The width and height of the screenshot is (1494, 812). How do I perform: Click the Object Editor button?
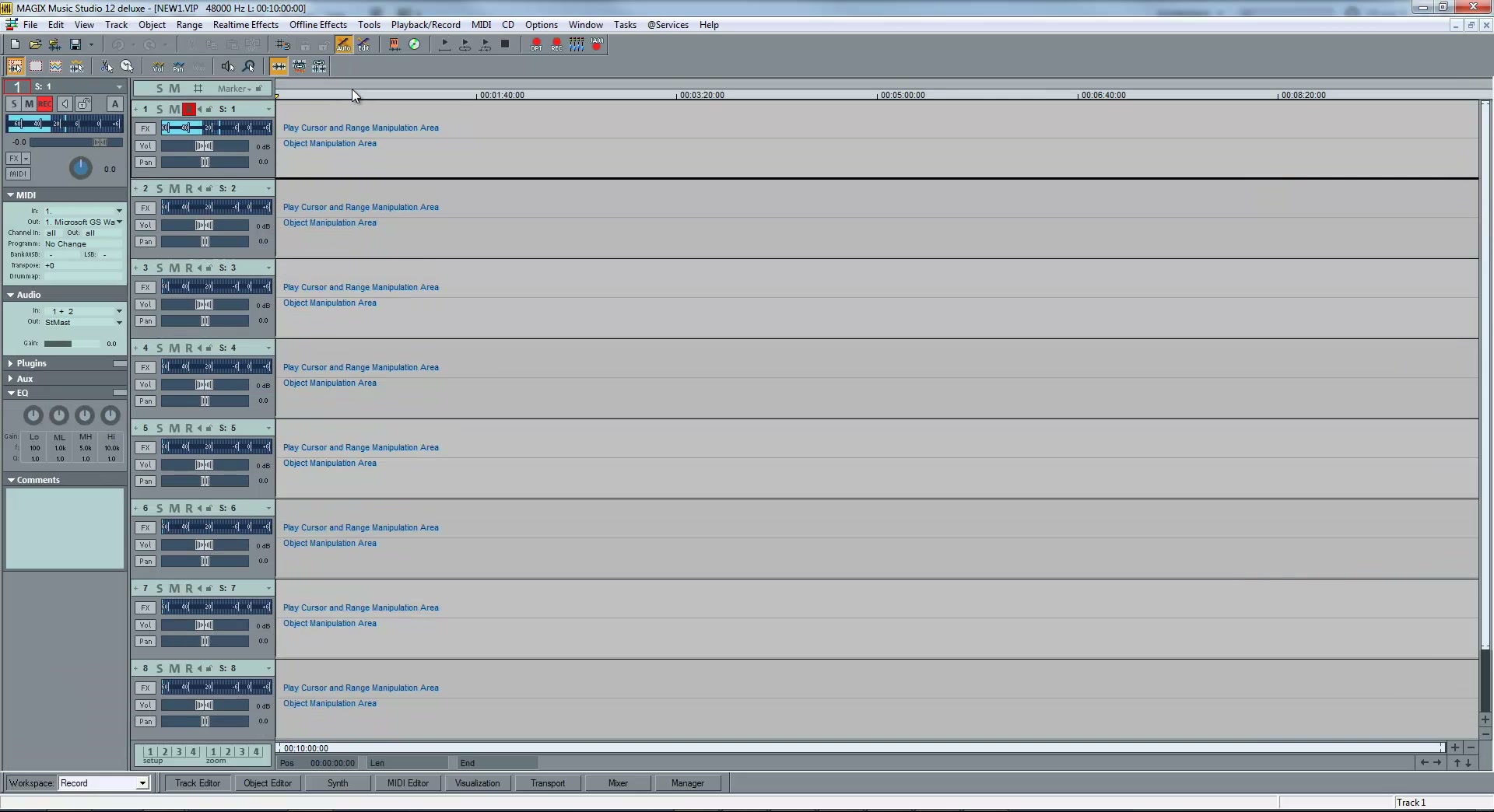click(x=268, y=783)
